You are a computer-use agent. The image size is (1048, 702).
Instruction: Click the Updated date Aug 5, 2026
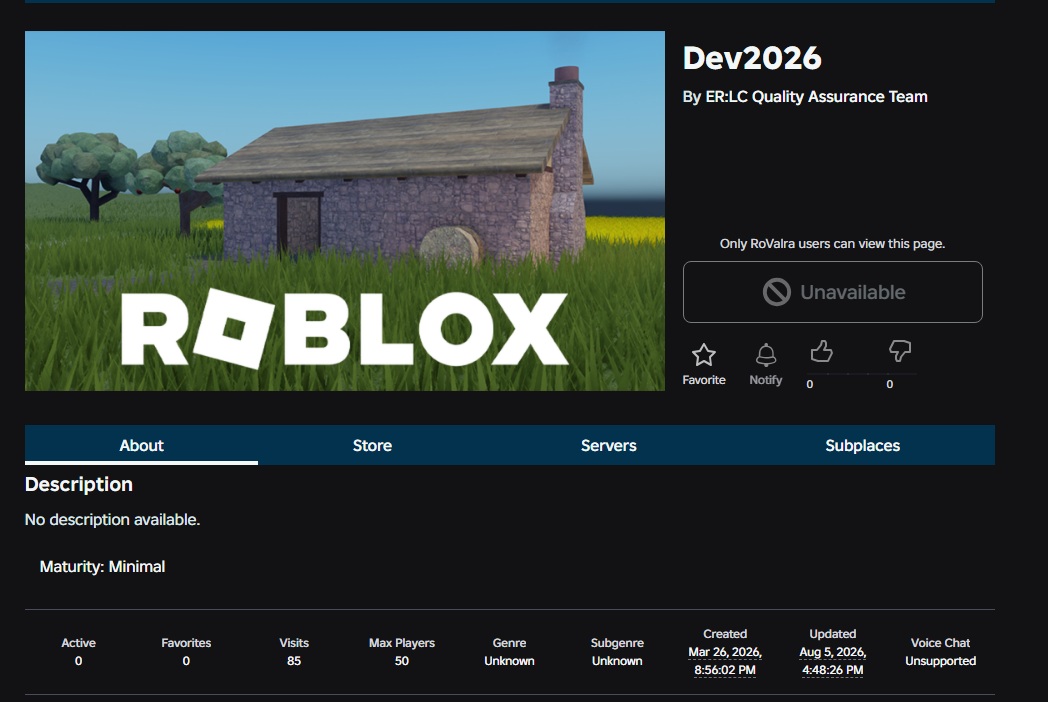coord(832,652)
